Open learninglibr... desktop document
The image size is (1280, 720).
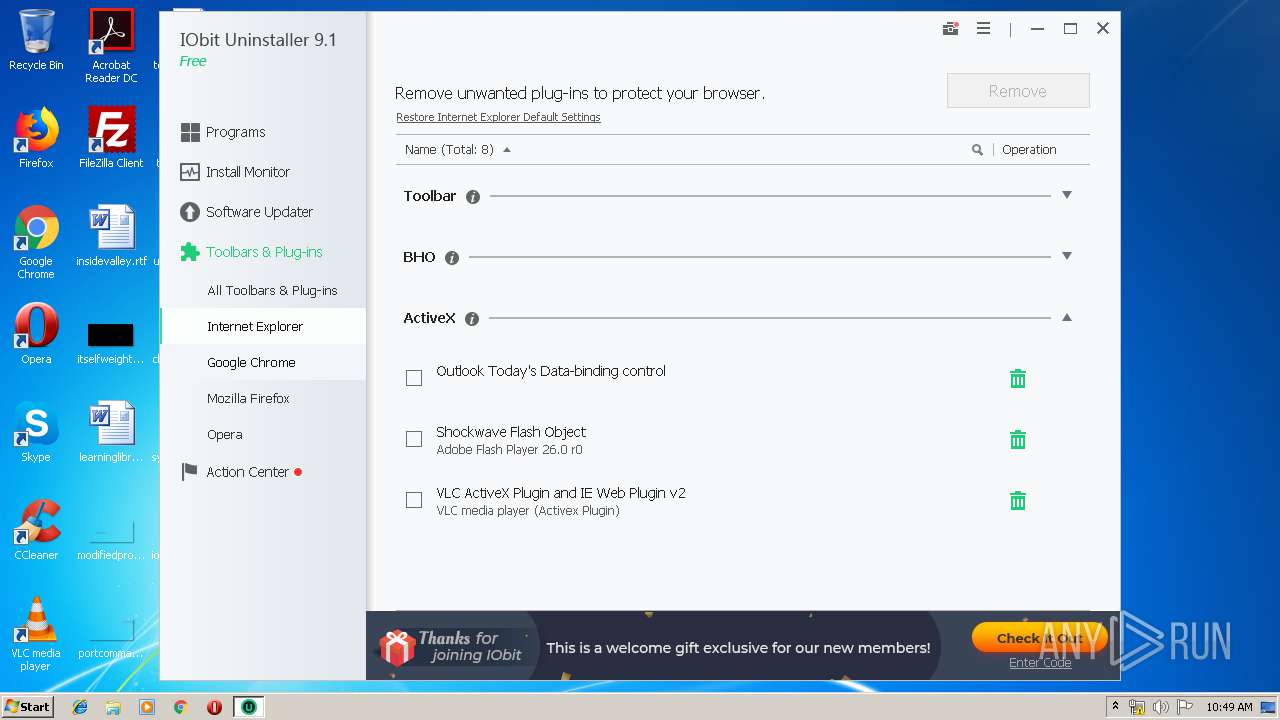(x=111, y=432)
